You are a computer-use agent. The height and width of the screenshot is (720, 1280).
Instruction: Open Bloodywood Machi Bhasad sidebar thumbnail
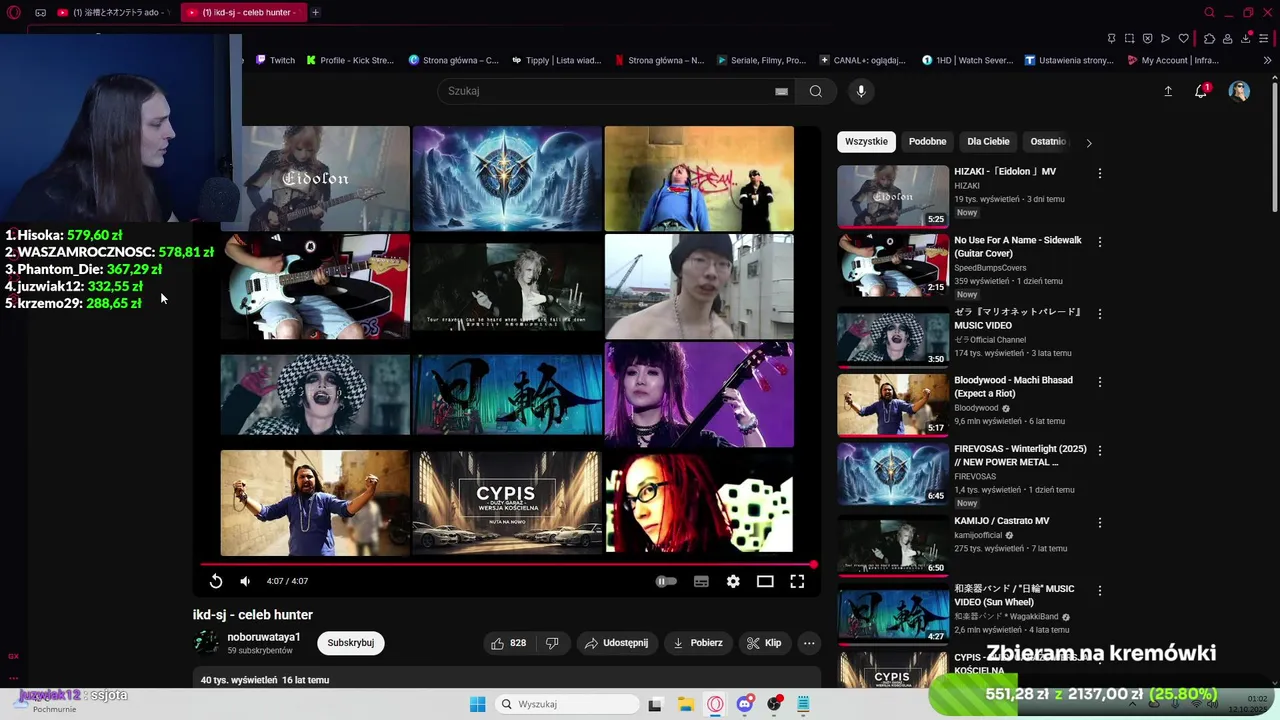click(x=892, y=405)
